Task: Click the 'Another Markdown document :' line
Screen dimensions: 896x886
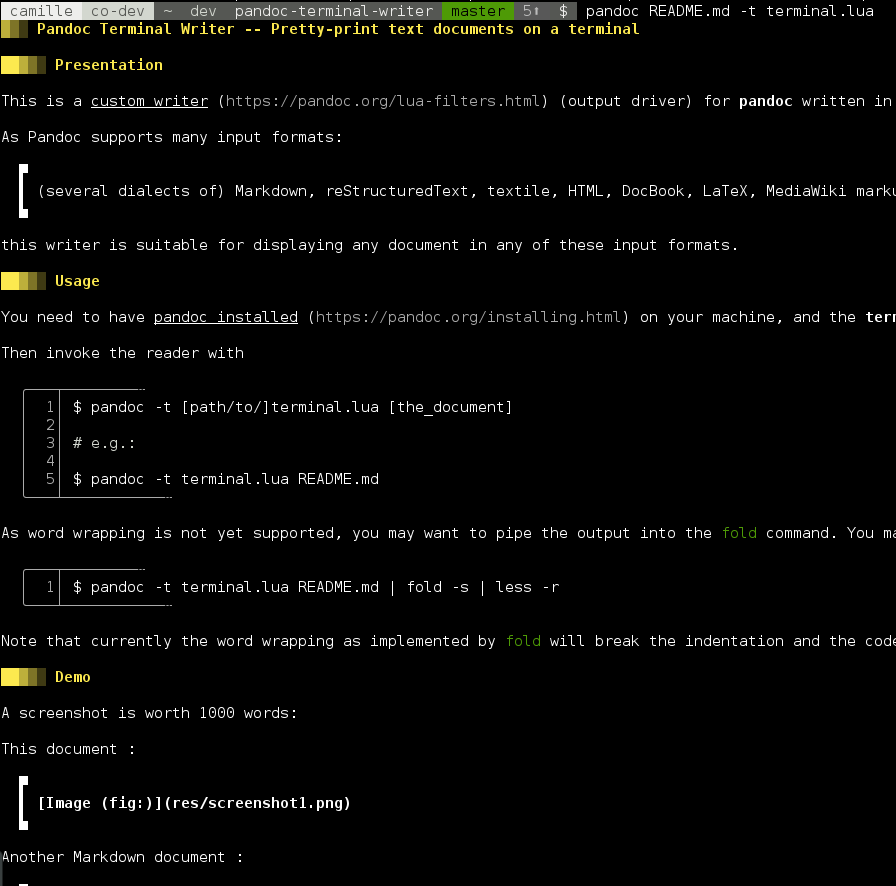Action: coord(122,857)
